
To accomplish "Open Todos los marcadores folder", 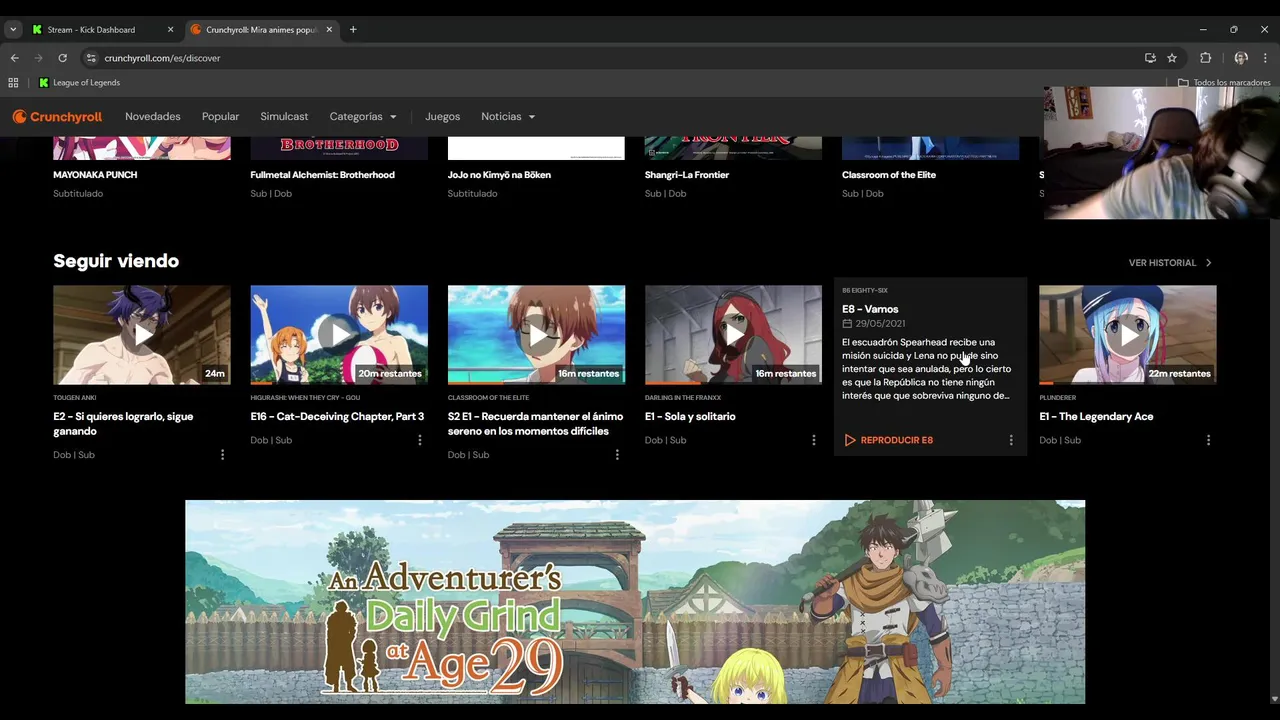I will [x=1224, y=83].
